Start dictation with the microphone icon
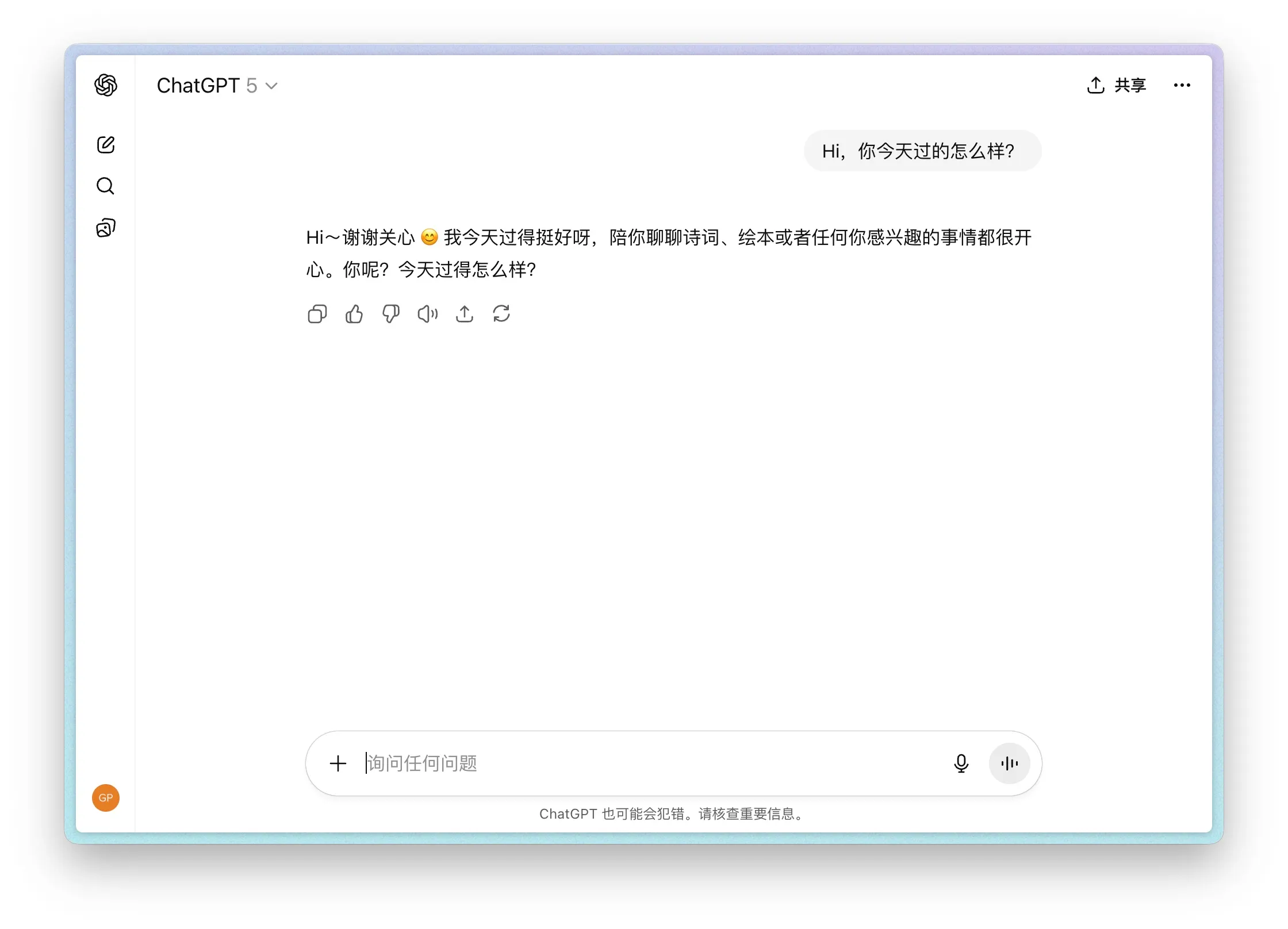Image resolution: width=1288 pixels, height=929 pixels. [961, 763]
